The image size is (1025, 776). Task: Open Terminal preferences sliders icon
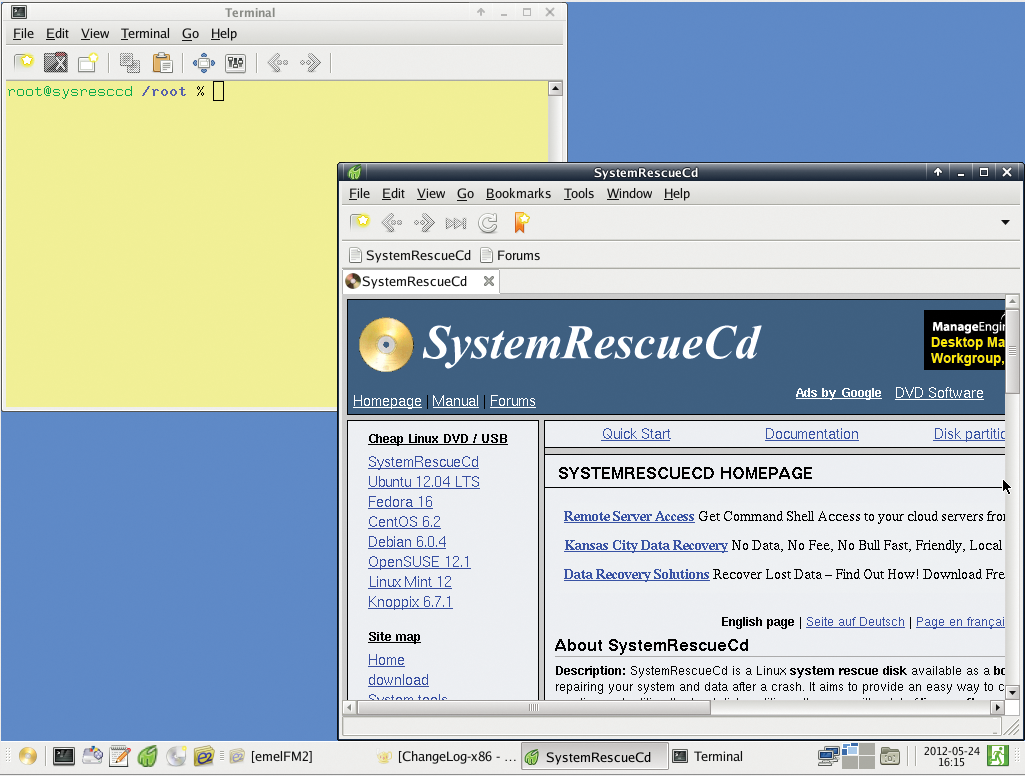click(236, 63)
